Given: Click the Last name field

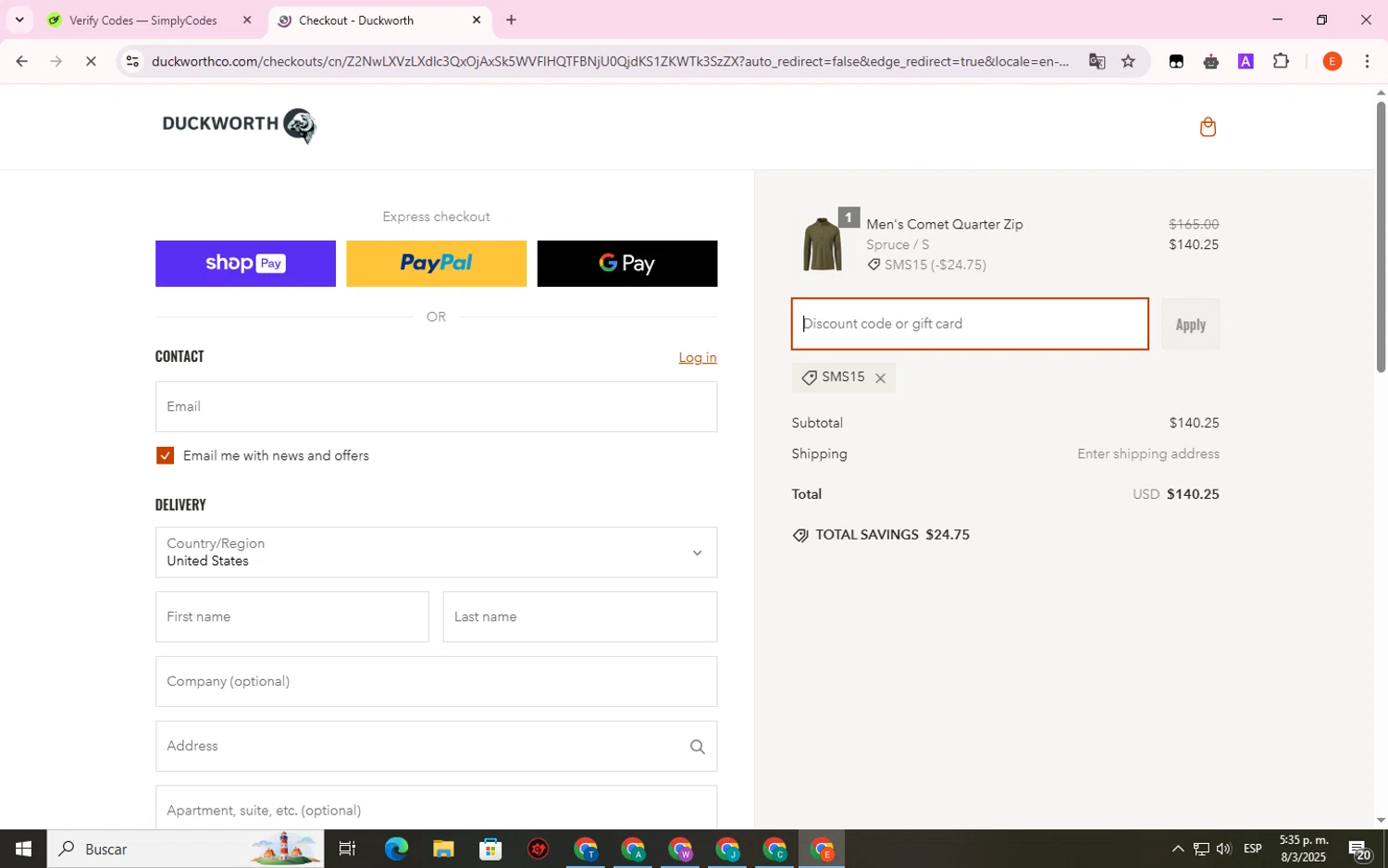Looking at the screenshot, I should (580, 617).
